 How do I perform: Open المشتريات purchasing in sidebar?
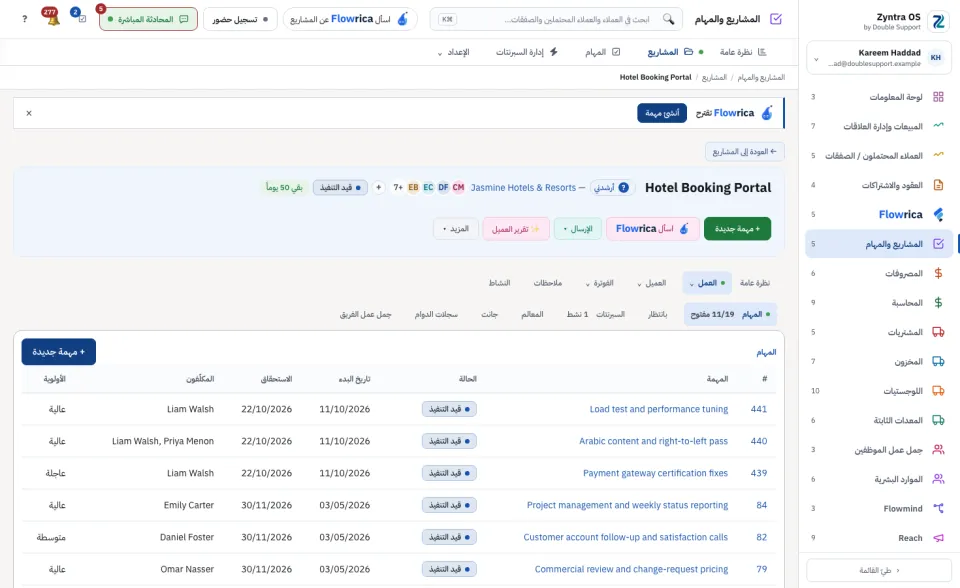879,332
